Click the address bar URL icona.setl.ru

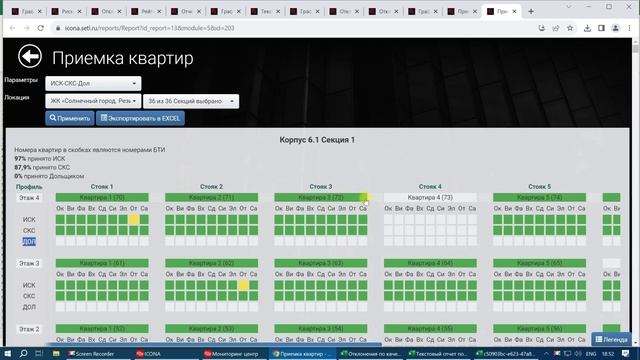click(149, 28)
